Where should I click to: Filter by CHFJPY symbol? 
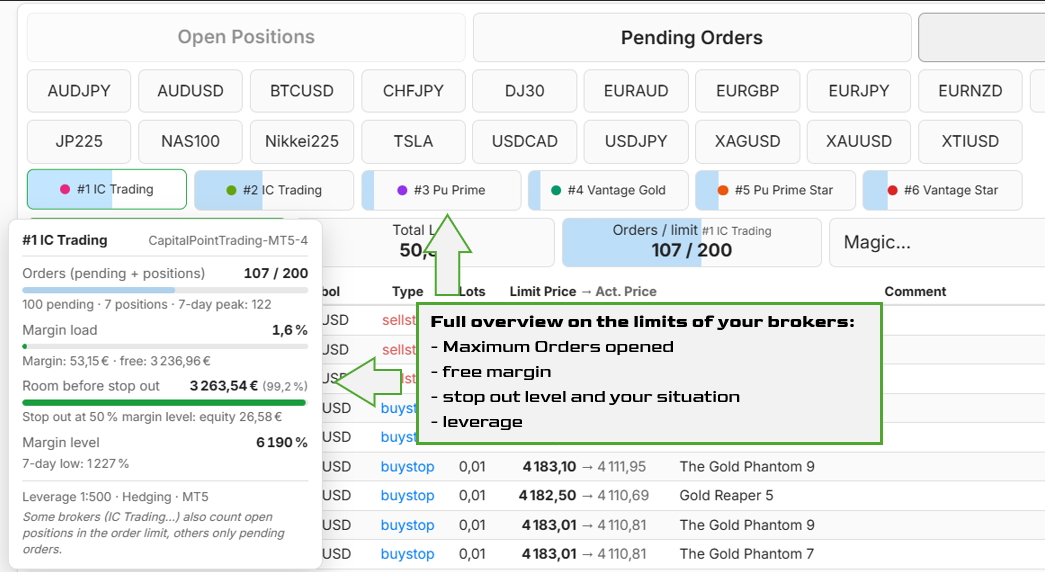[413, 91]
